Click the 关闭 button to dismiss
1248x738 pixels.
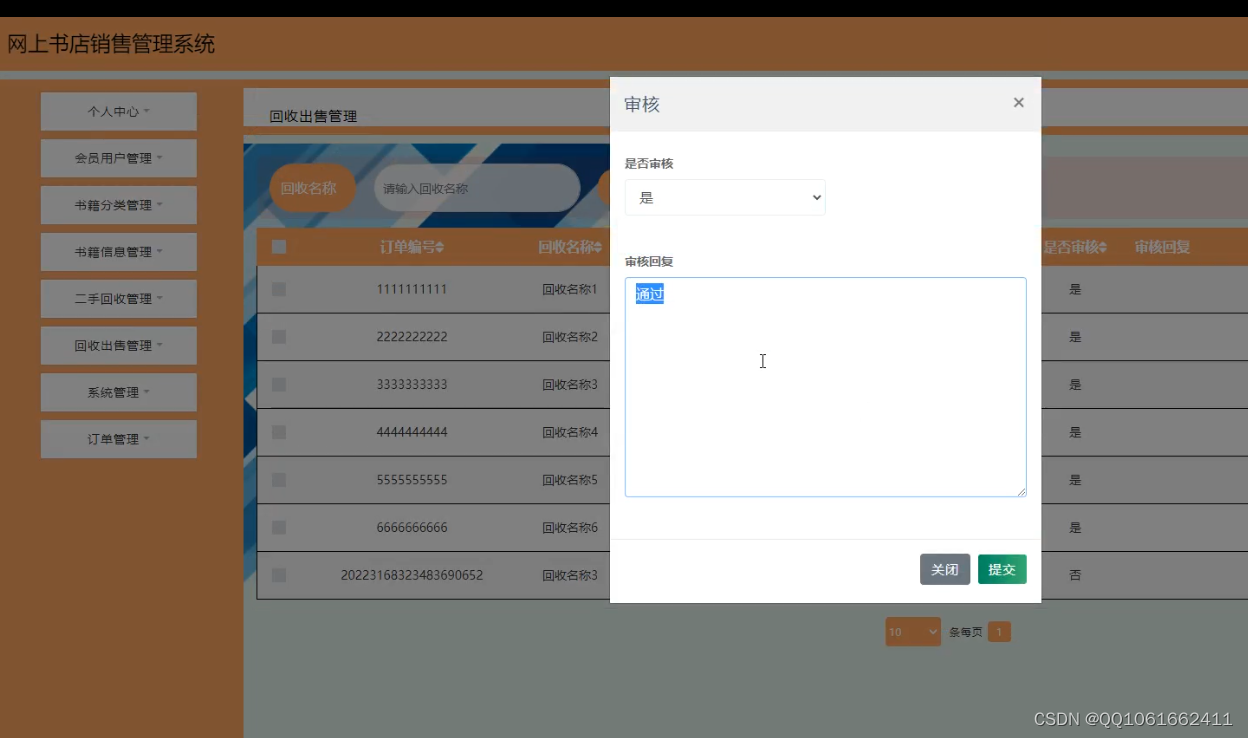944,569
